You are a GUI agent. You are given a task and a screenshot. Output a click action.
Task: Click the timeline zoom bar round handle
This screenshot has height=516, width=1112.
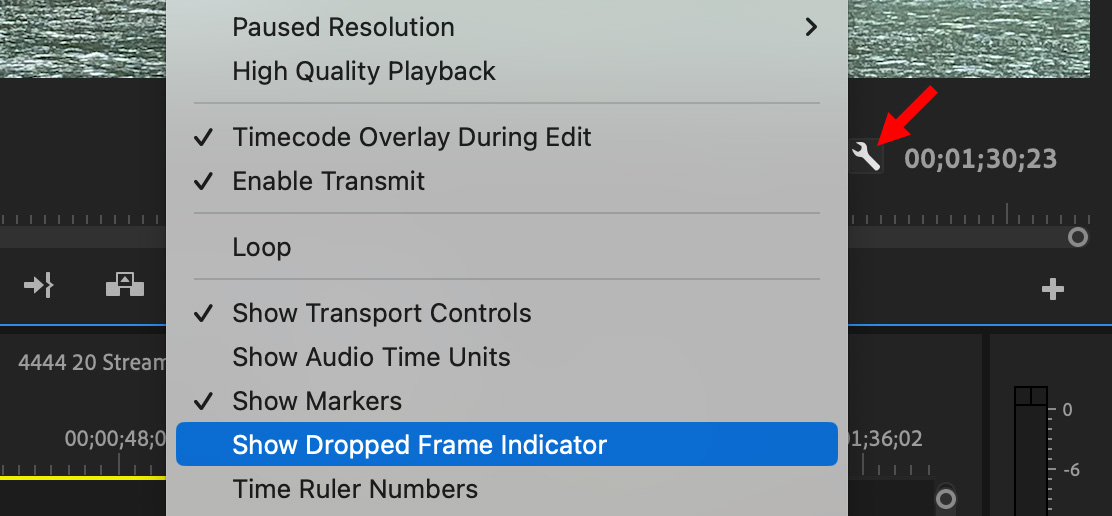(x=946, y=498)
